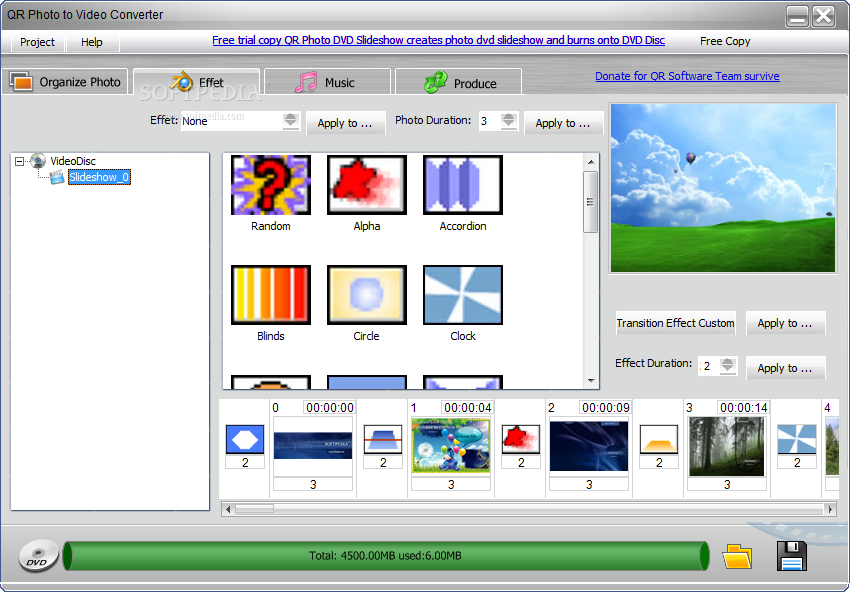Click the effects list vertical scrollbar thumb

pyautogui.click(x=590, y=202)
